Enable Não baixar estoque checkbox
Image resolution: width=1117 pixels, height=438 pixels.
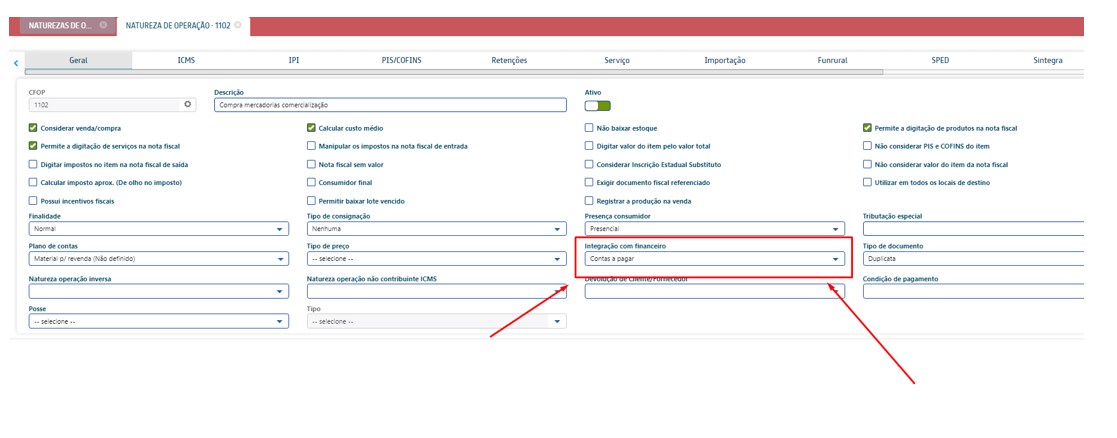point(589,128)
